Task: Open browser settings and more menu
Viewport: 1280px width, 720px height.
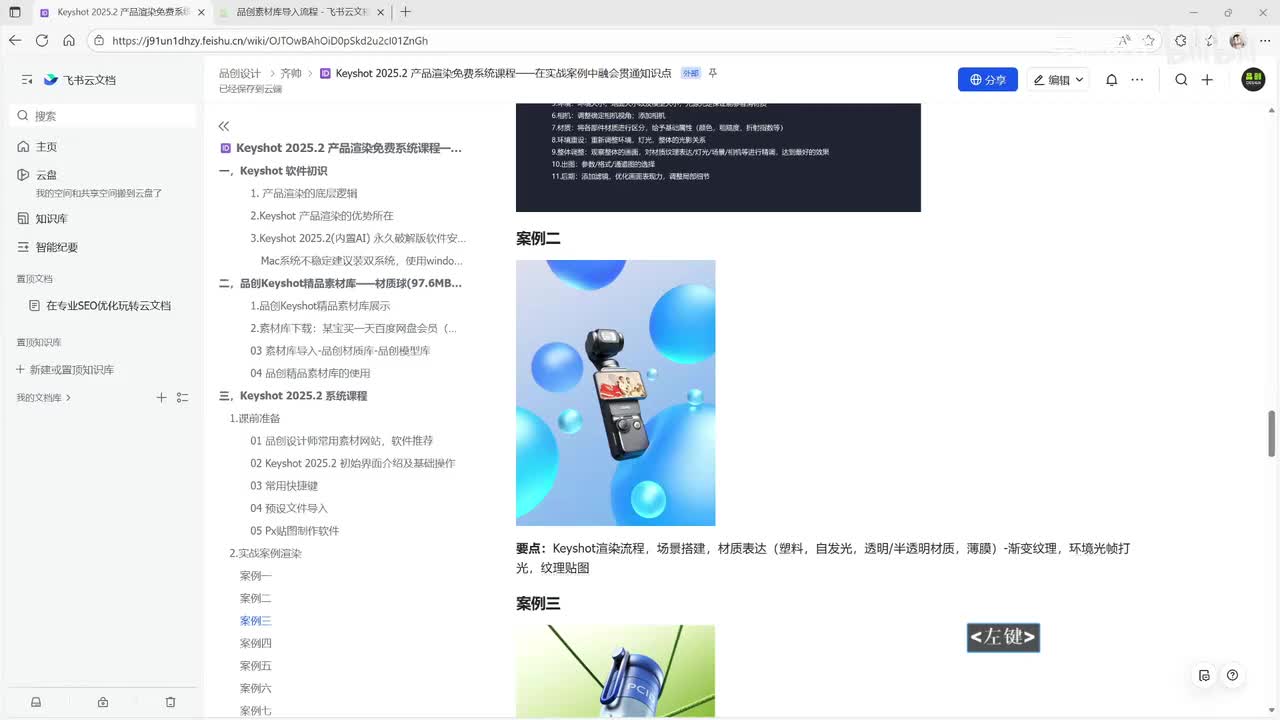Action: tap(1263, 41)
